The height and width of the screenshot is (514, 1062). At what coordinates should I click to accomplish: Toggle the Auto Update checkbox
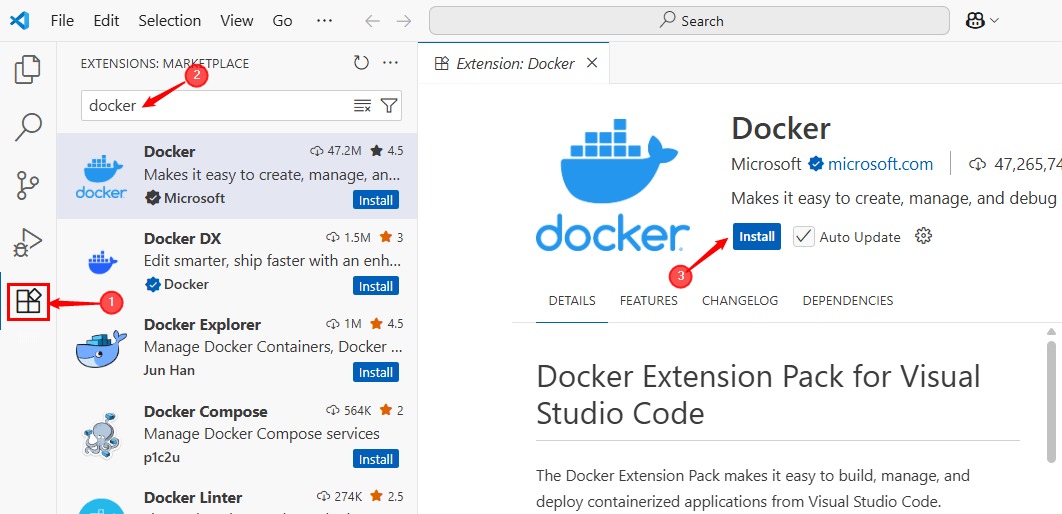803,237
